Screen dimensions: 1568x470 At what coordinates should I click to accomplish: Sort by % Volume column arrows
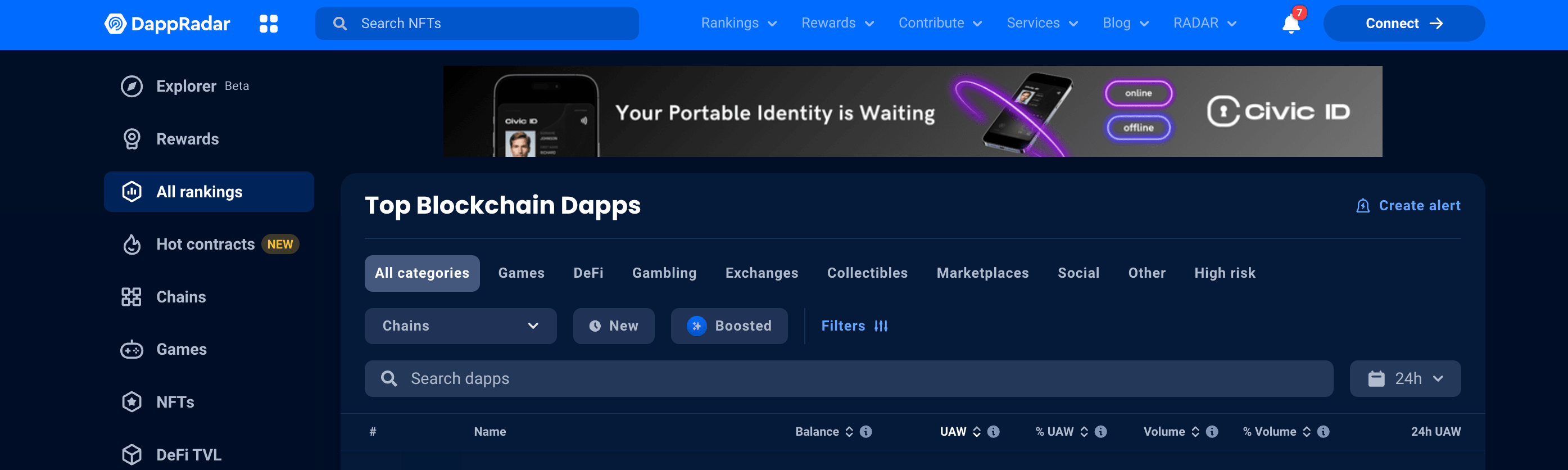[x=1306, y=432]
